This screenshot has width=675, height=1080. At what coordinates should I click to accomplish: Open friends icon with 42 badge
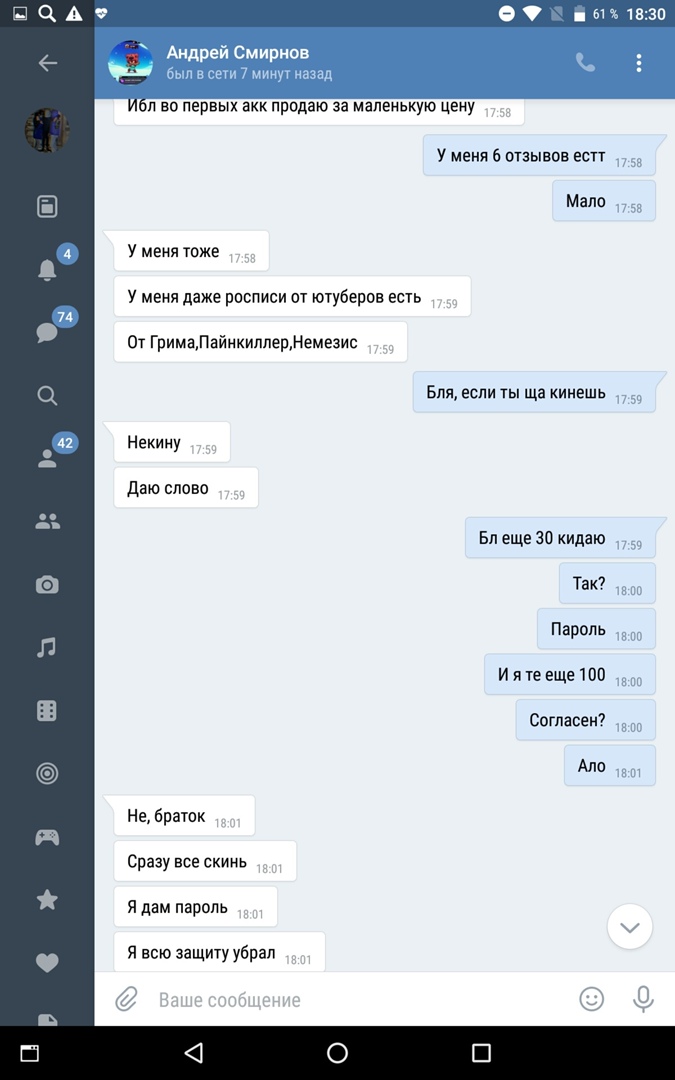click(47, 459)
